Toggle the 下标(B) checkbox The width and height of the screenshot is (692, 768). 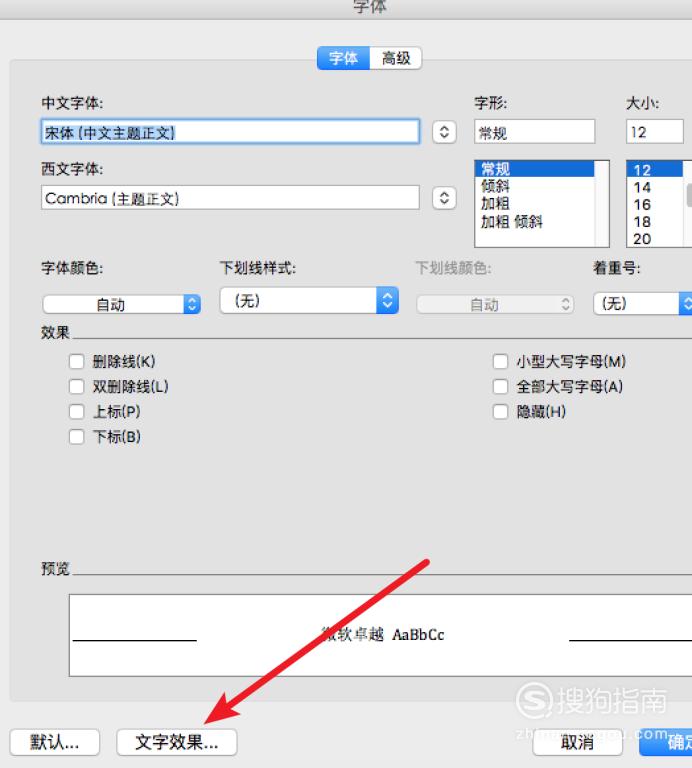(76, 436)
